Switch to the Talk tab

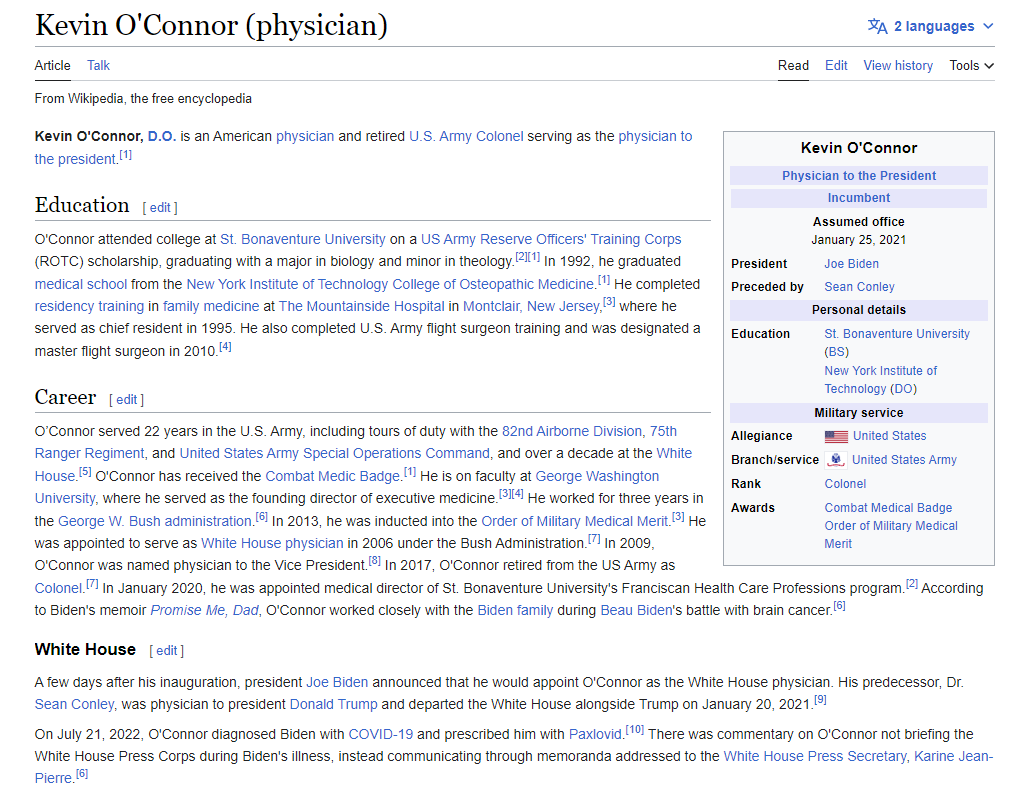(x=98, y=65)
